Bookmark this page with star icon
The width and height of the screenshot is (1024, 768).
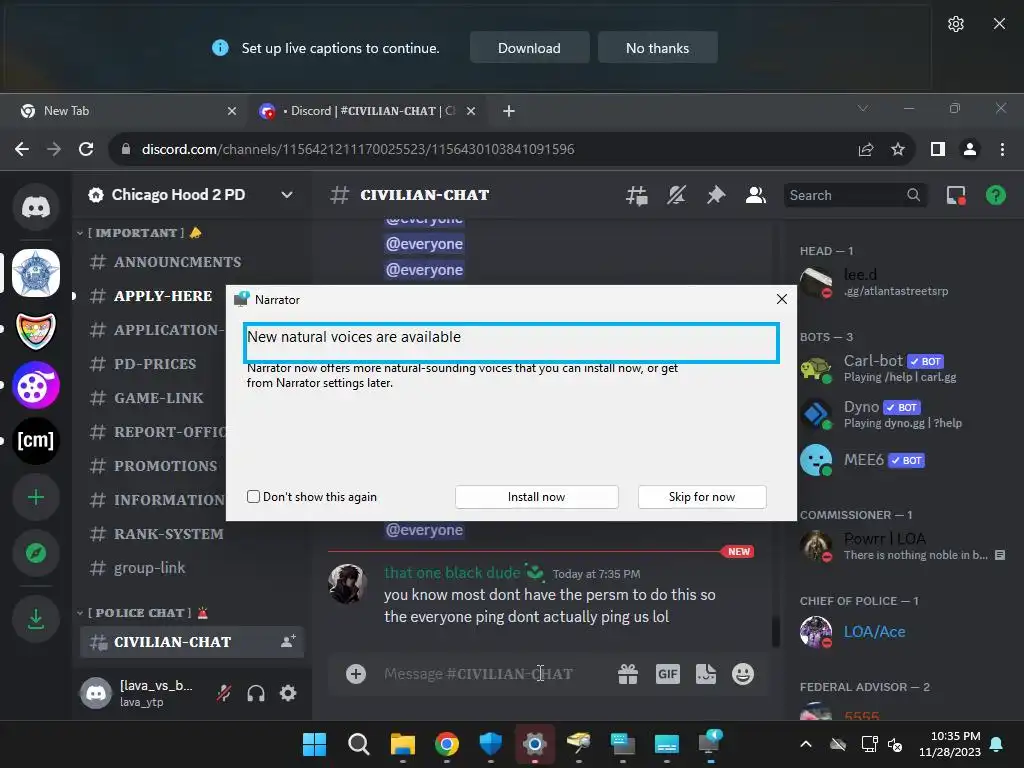[x=898, y=149]
